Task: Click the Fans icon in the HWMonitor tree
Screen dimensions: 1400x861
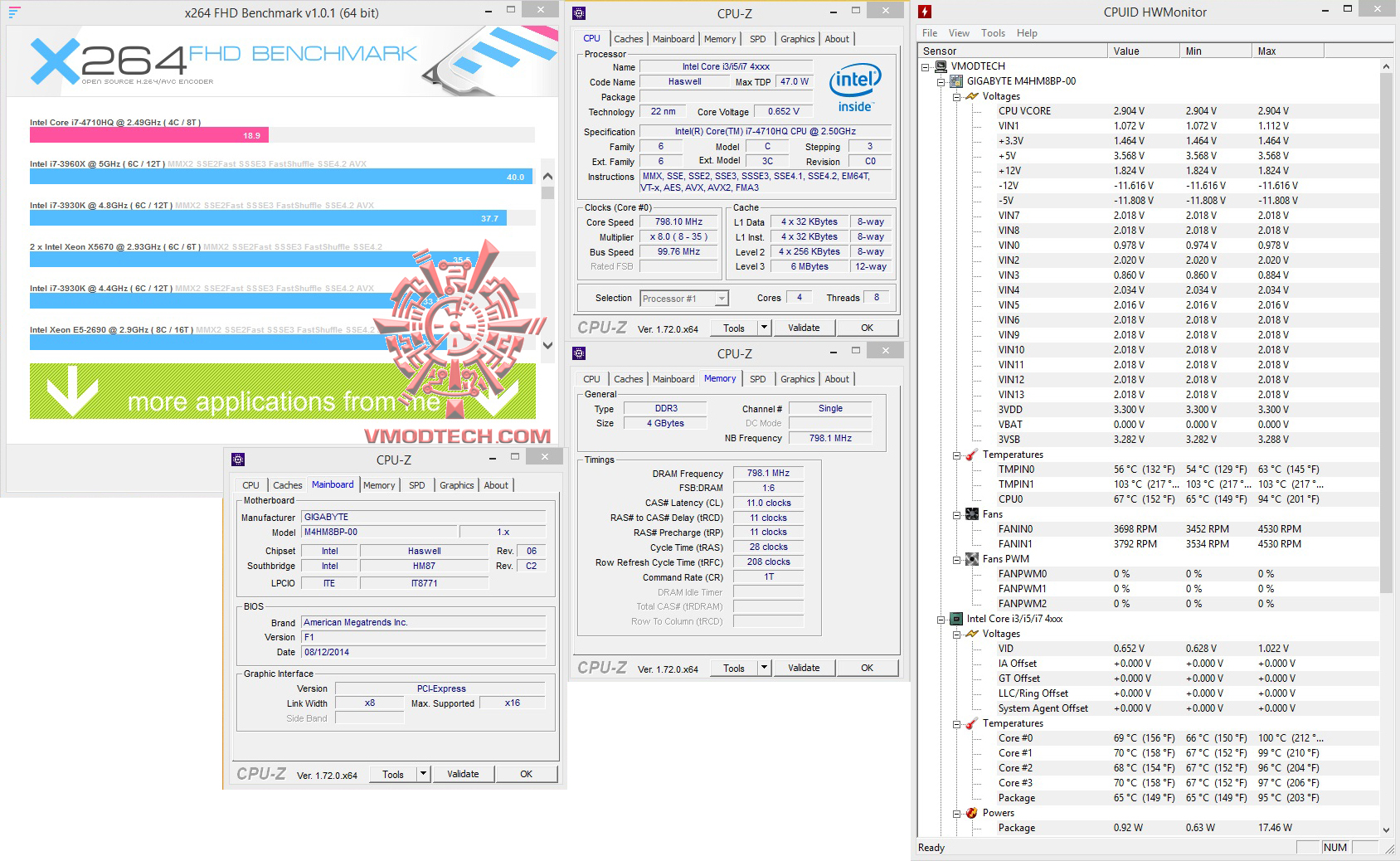Action: point(971,513)
